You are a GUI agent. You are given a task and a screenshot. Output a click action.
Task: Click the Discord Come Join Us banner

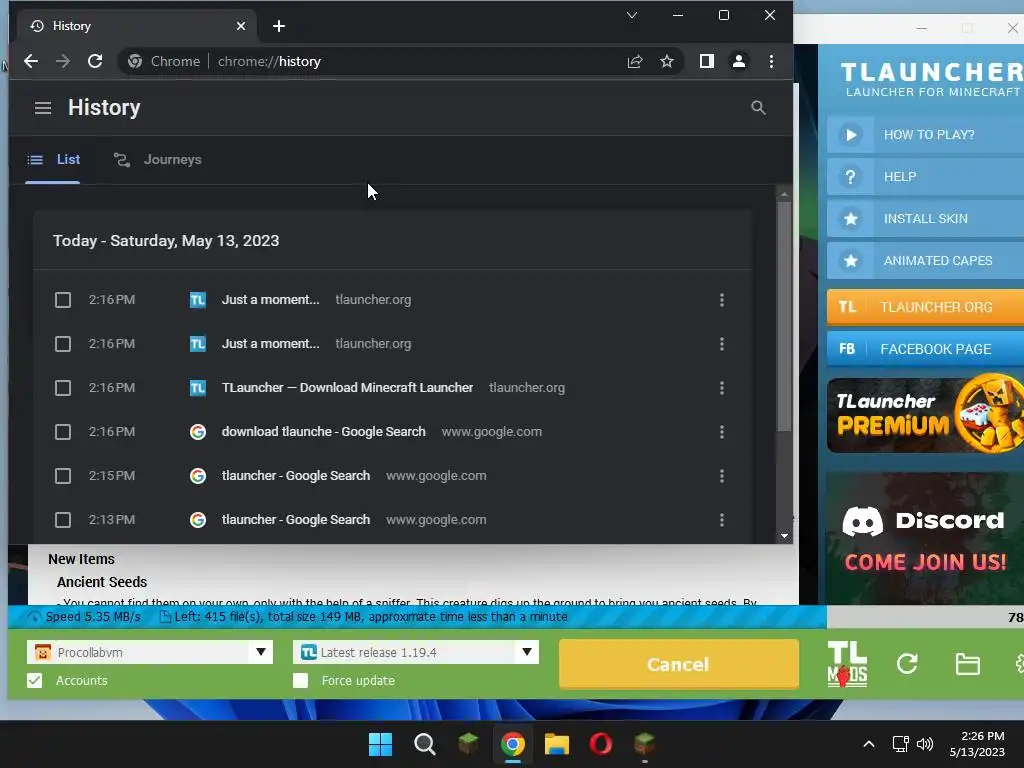[925, 538]
